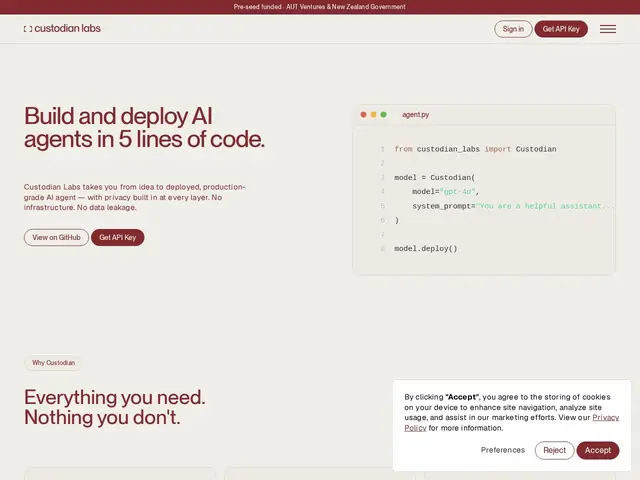Click hero Get API Key button
This screenshot has width=640, height=480.
(118, 238)
